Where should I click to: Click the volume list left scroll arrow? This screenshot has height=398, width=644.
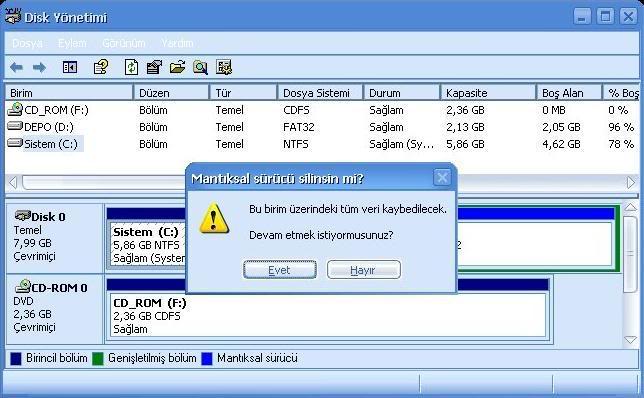13,183
